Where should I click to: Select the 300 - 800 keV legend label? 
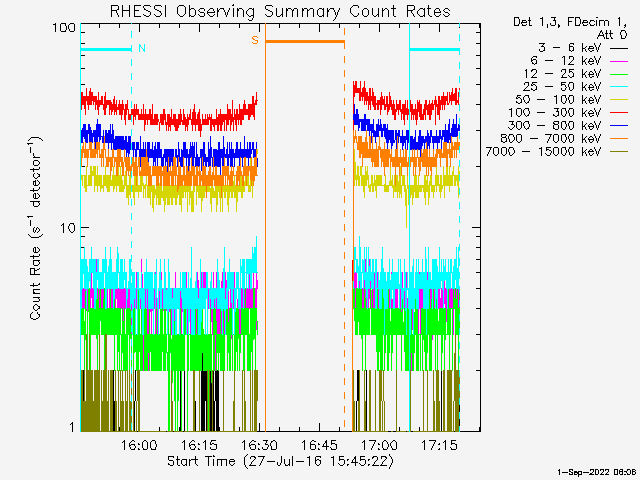(555, 126)
